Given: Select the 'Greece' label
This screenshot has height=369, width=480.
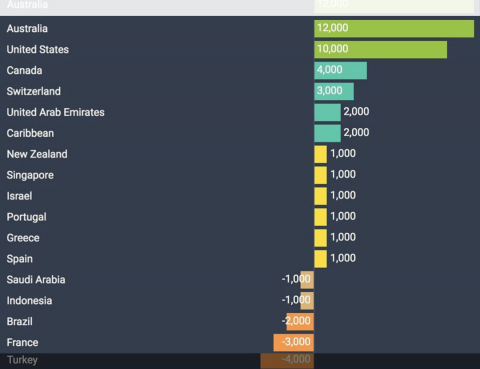Looking at the screenshot, I should 23,238.
